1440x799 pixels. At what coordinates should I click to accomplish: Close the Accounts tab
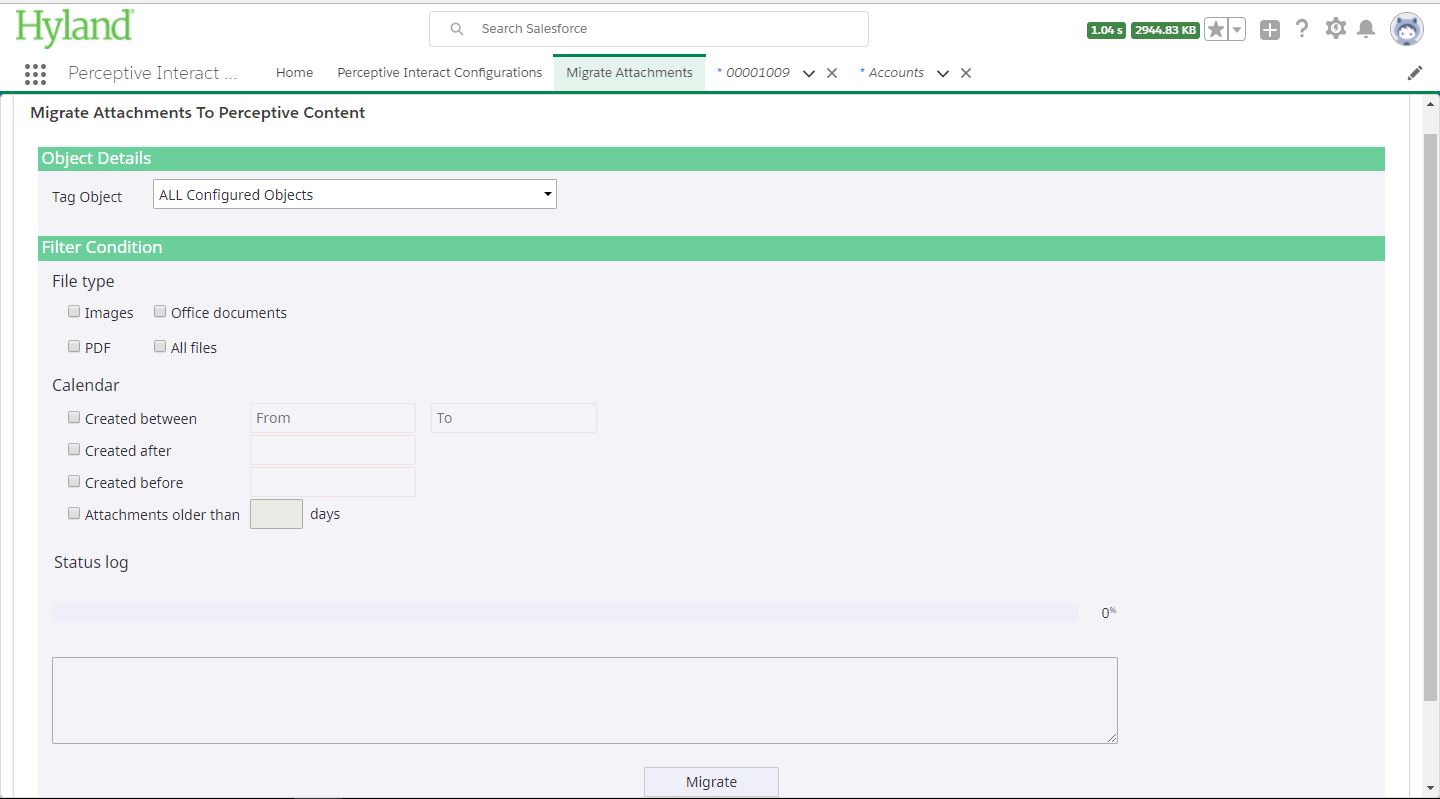(965, 73)
